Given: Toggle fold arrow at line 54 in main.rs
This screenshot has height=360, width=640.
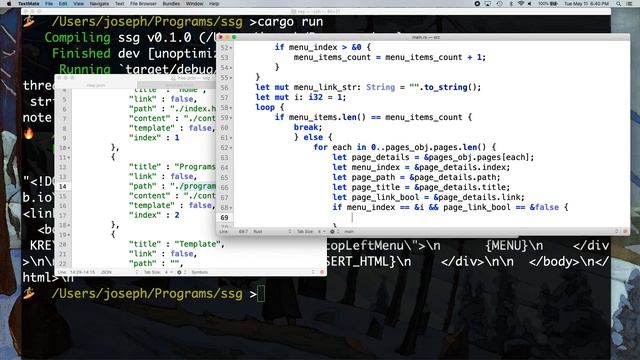Looking at the screenshot, I should tap(231, 68).
